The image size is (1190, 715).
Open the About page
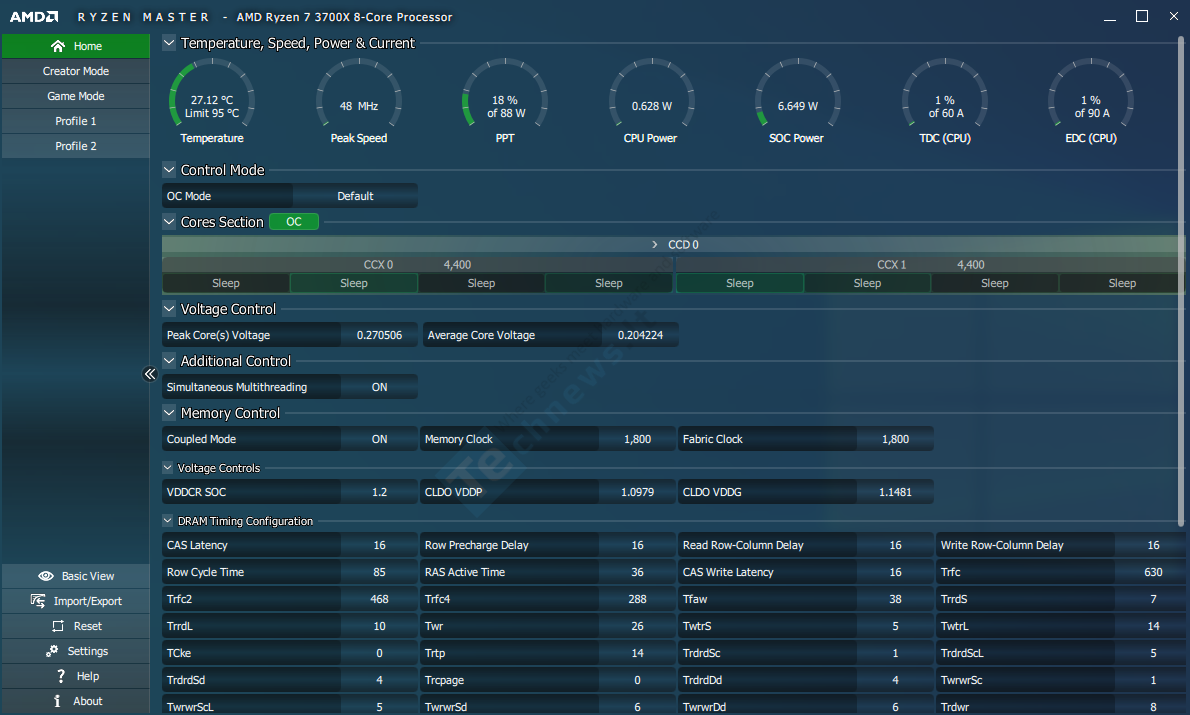(76, 701)
